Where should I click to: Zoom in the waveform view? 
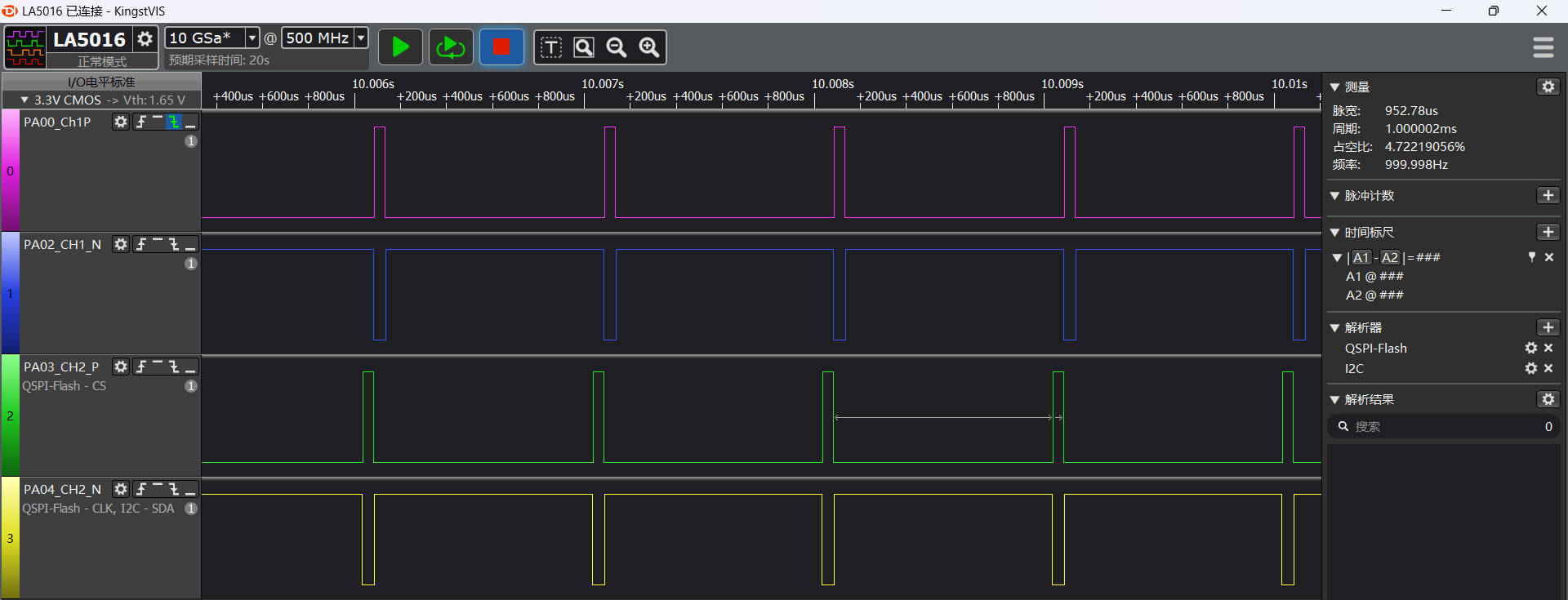(x=649, y=47)
